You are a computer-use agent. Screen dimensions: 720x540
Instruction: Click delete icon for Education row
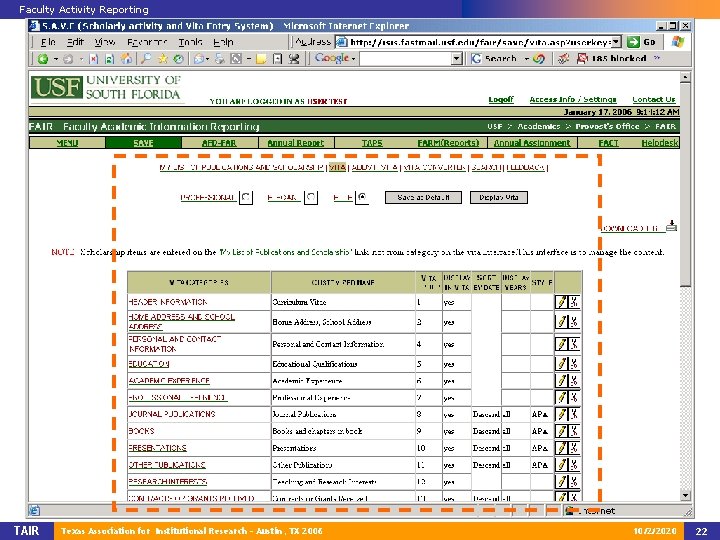(x=574, y=364)
